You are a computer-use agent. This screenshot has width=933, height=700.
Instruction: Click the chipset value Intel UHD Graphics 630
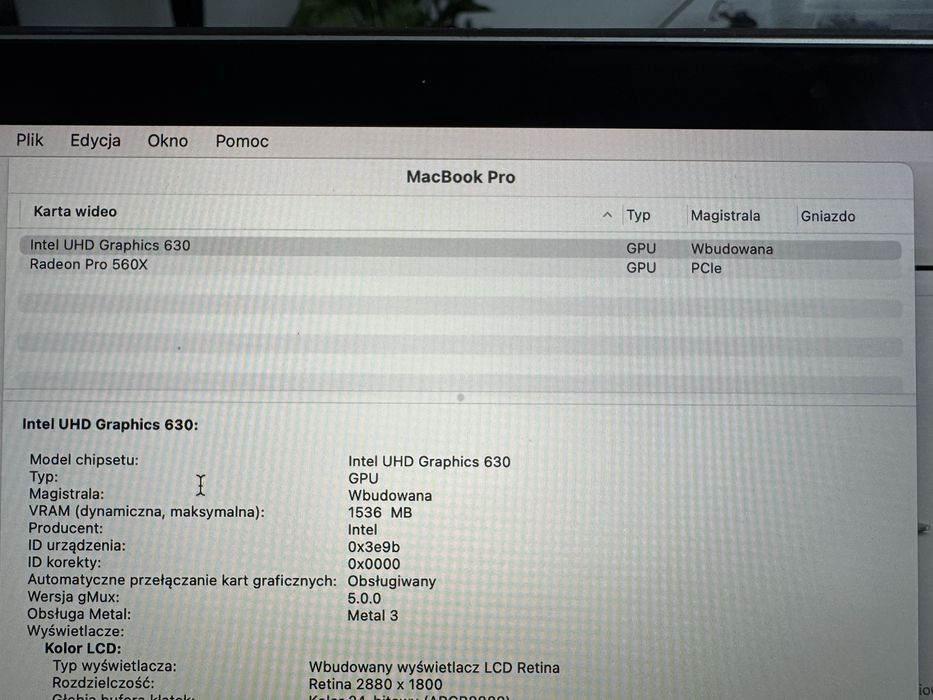click(x=429, y=461)
